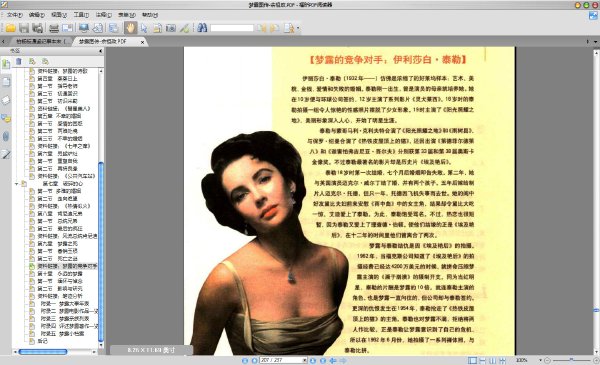Click first yellow icon right of trash

pos(32,61)
